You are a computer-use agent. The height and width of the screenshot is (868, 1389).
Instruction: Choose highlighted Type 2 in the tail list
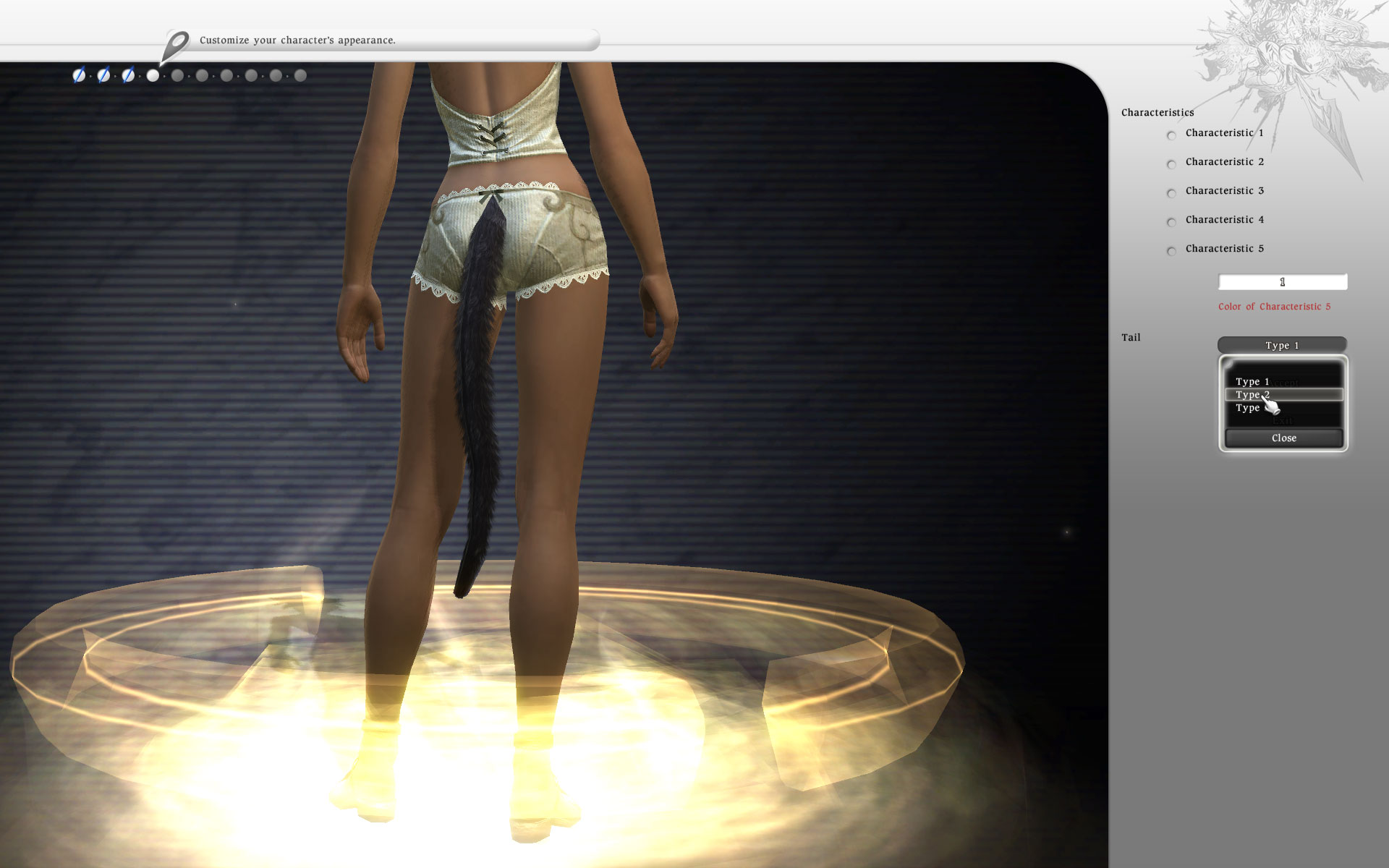point(1283,394)
